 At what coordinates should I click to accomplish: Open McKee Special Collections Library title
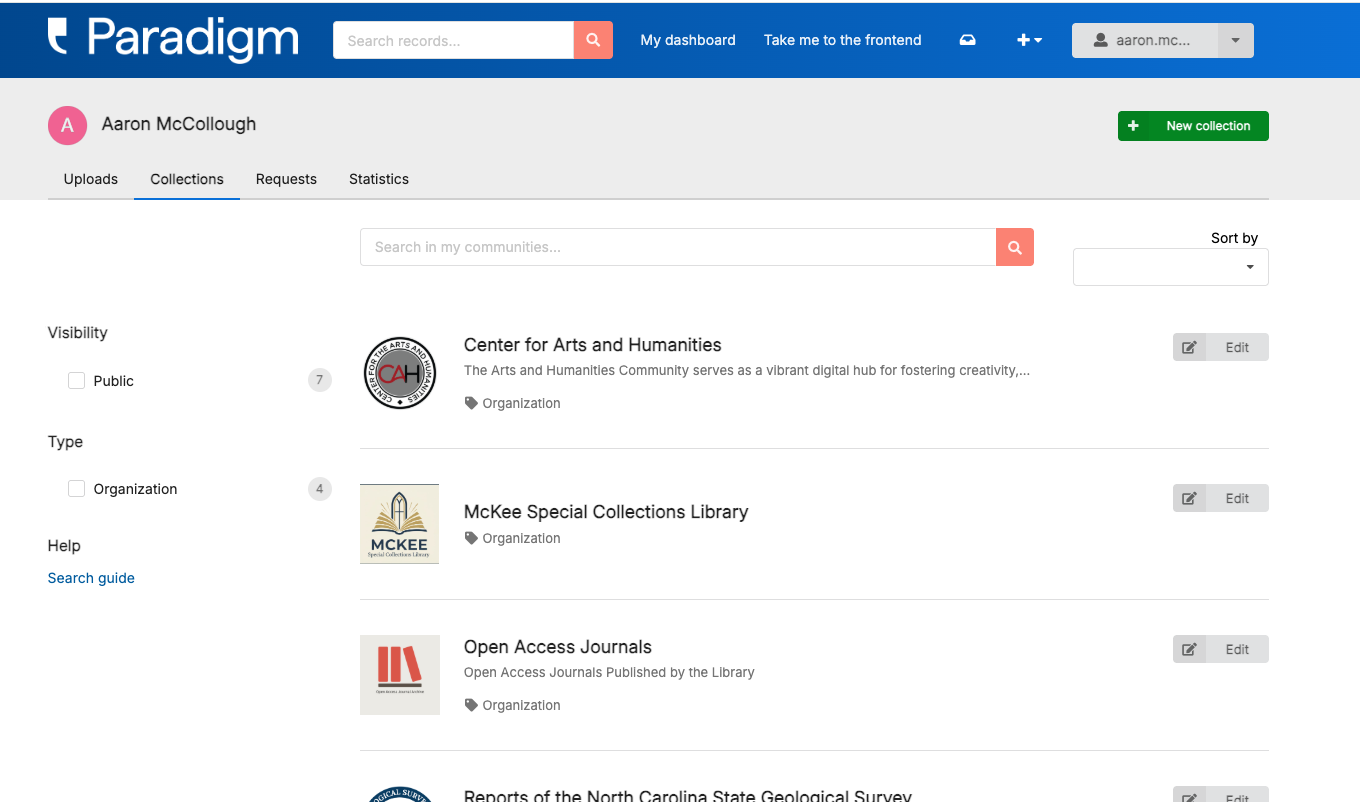(x=606, y=512)
